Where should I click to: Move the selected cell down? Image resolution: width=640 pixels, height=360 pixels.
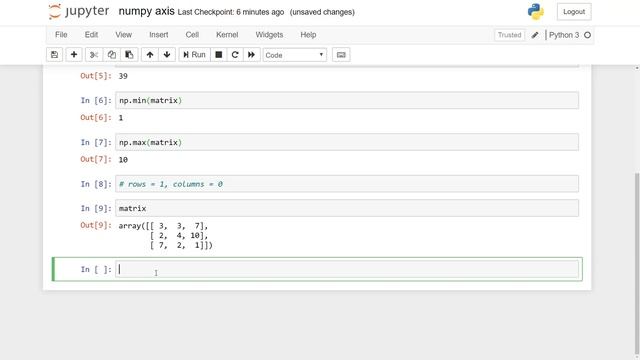click(167, 55)
